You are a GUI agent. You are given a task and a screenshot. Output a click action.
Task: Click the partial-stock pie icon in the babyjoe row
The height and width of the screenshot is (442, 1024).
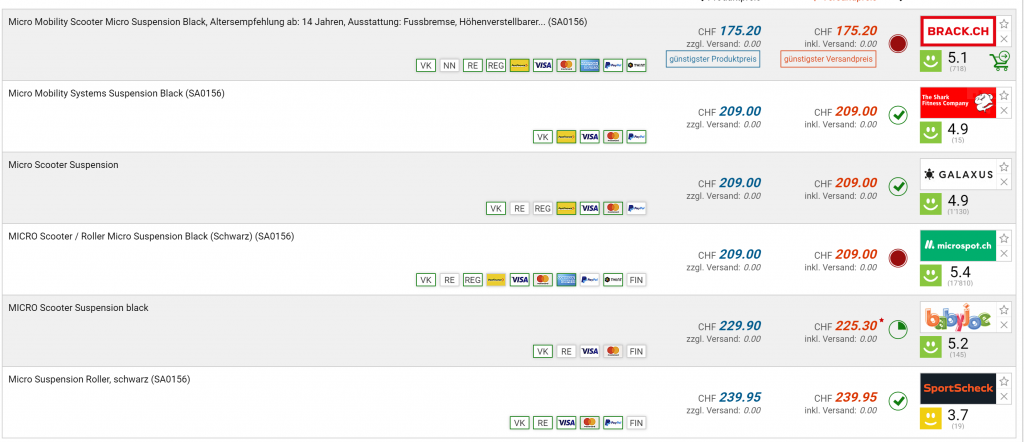[x=897, y=329]
